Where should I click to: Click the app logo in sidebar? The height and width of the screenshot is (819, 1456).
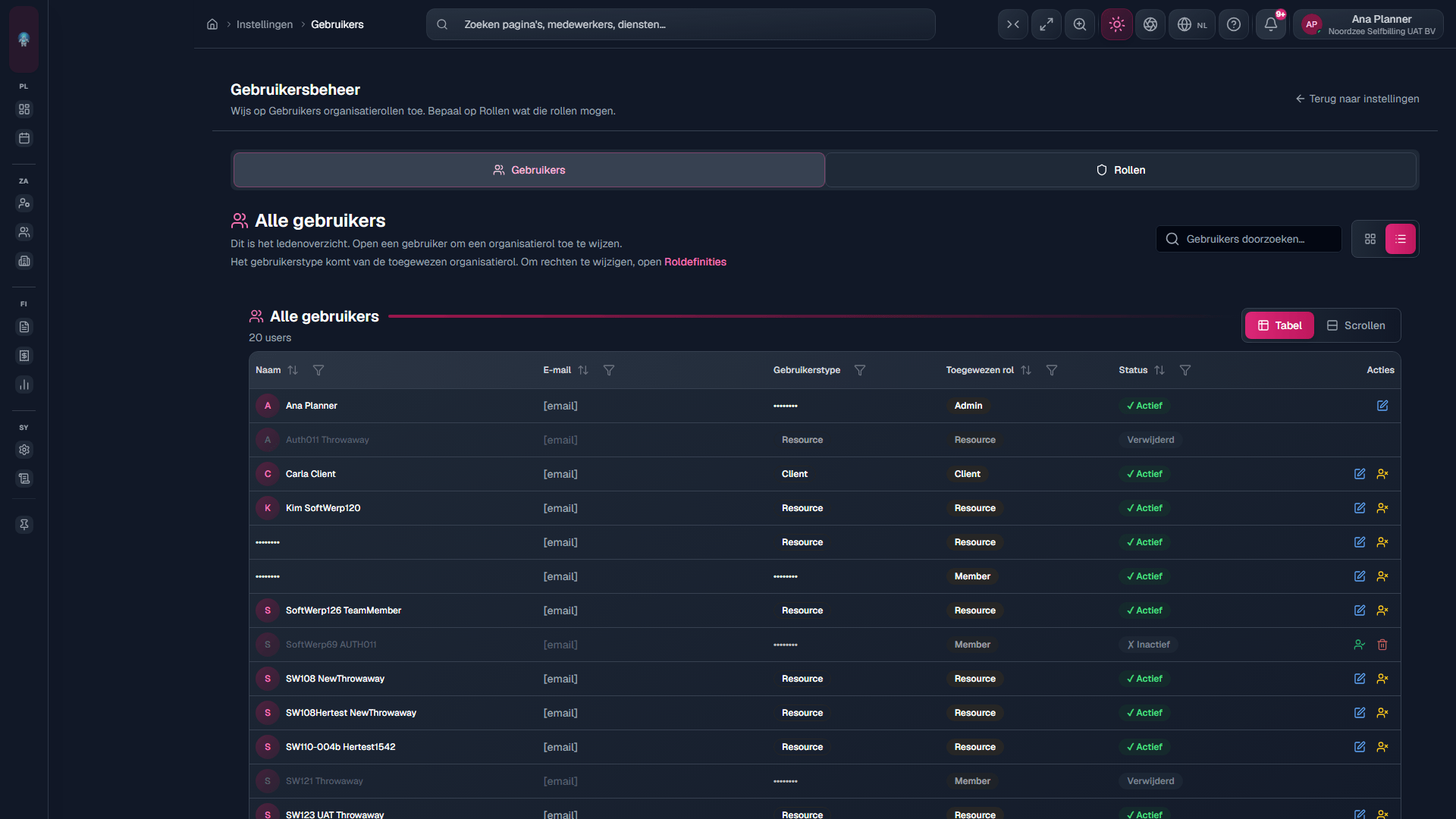tap(24, 39)
